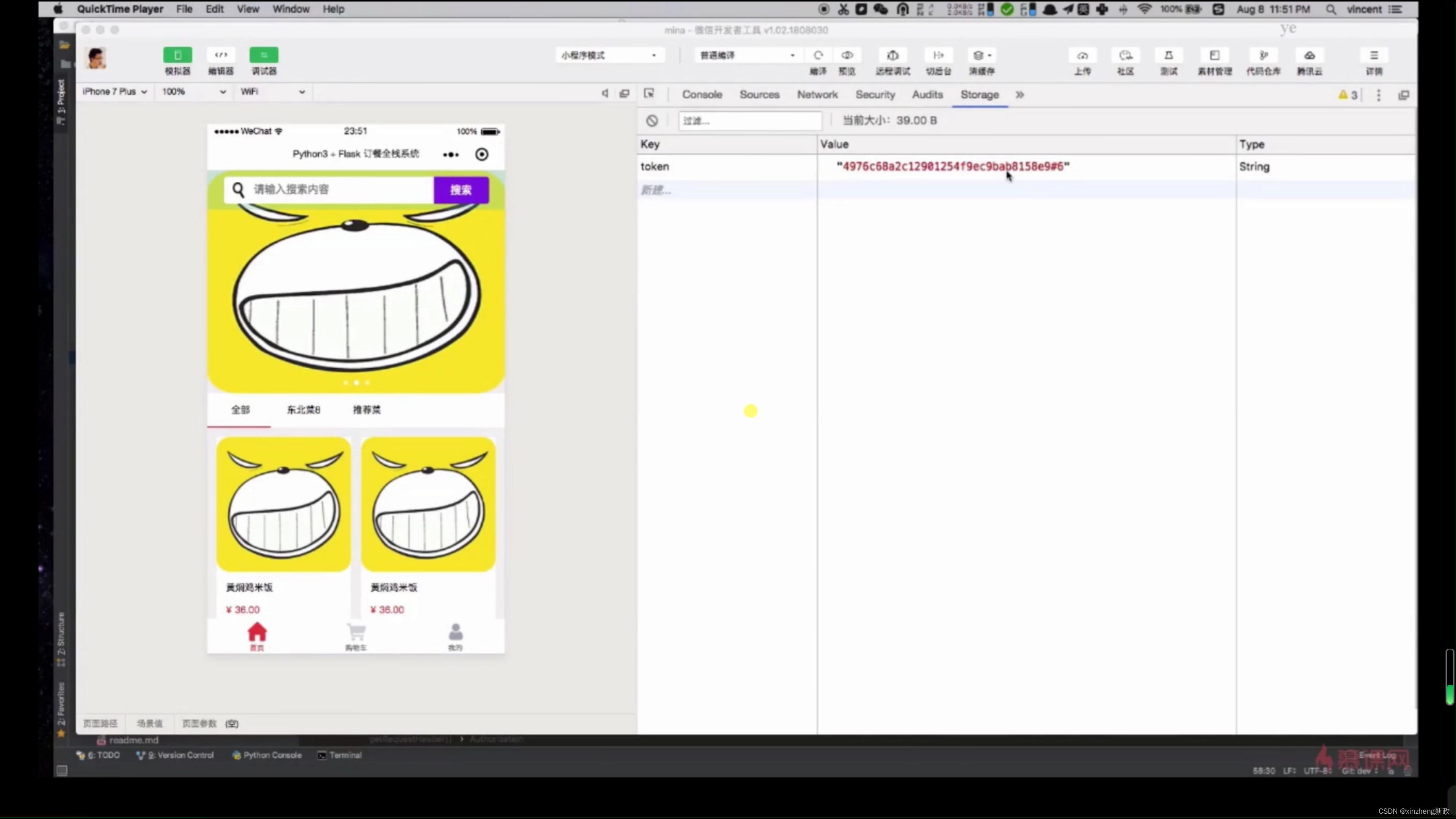Image resolution: width=1456 pixels, height=819 pixels.
Task: Click the simulator search input box
Action: tap(329, 189)
